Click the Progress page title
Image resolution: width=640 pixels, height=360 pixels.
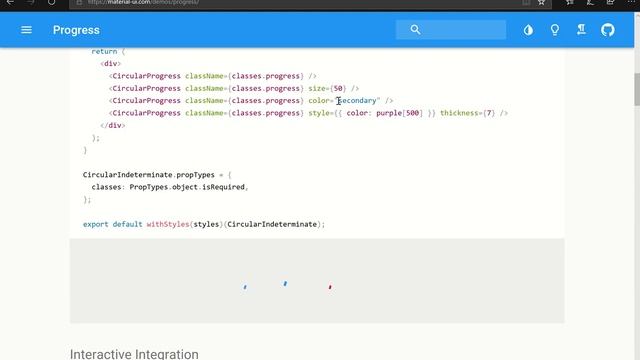pyautogui.click(x=76, y=30)
